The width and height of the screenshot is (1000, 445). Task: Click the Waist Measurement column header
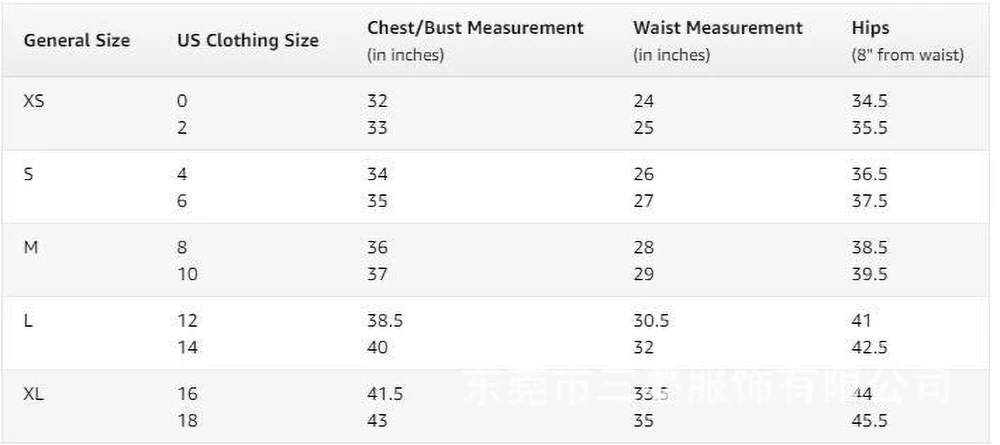point(717,28)
